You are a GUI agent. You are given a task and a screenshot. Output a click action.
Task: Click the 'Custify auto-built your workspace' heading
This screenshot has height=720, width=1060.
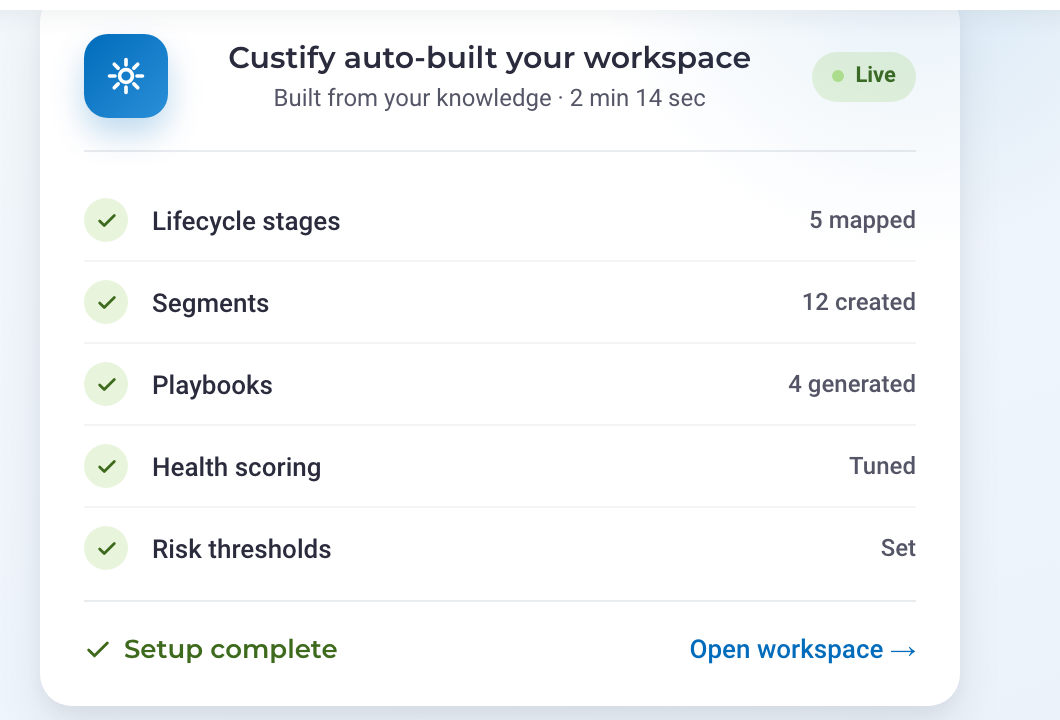tap(489, 58)
